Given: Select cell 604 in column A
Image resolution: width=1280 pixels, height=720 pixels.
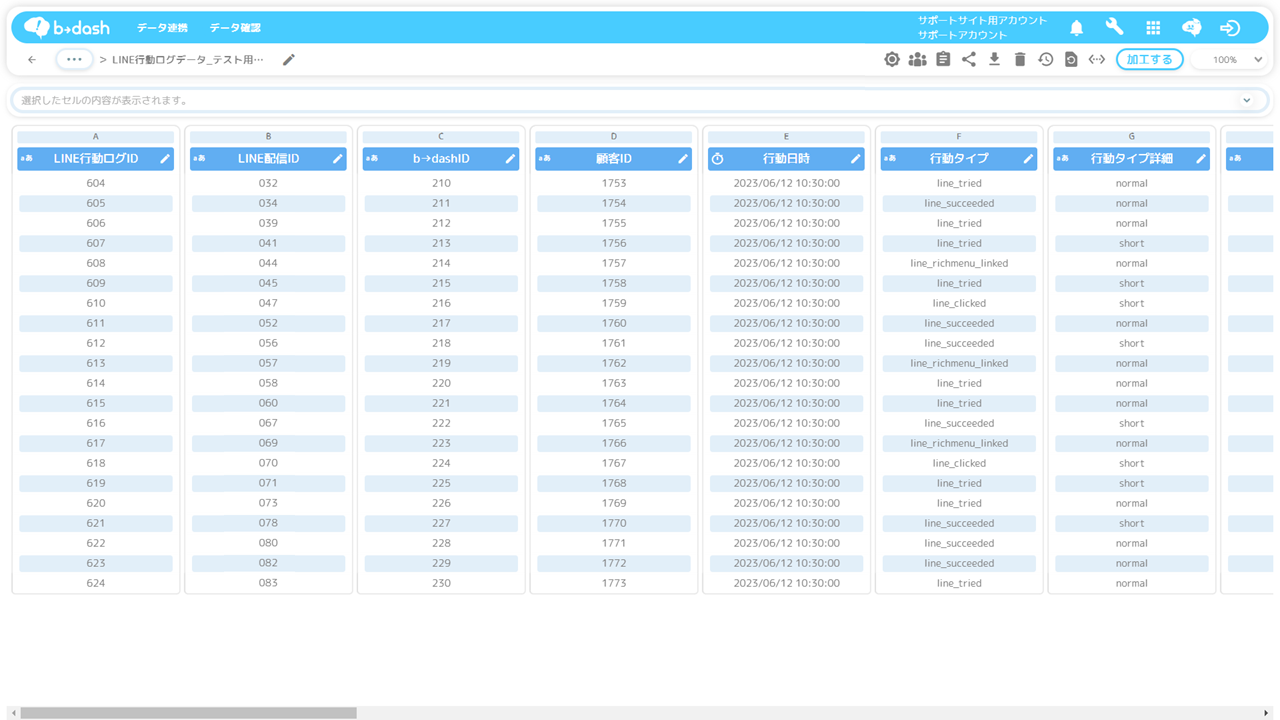Looking at the screenshot, I should 96,183.
